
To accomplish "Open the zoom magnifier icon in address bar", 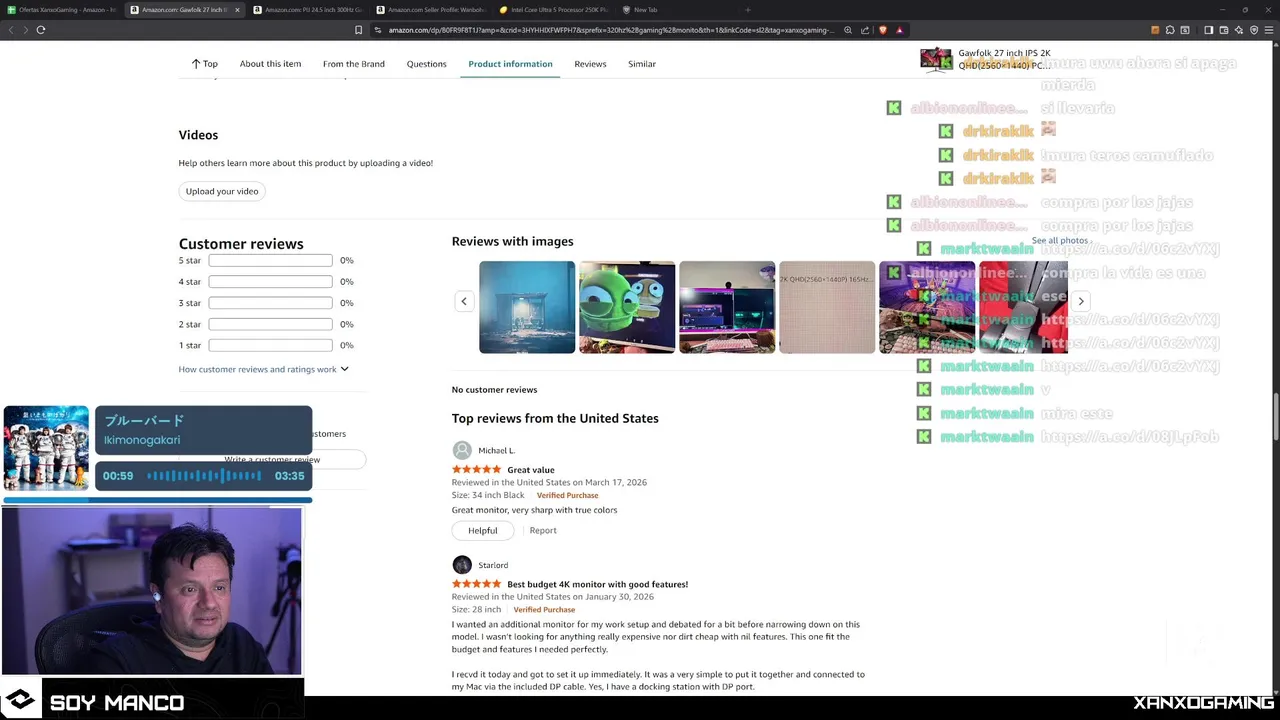I will [x=848, y=30].
